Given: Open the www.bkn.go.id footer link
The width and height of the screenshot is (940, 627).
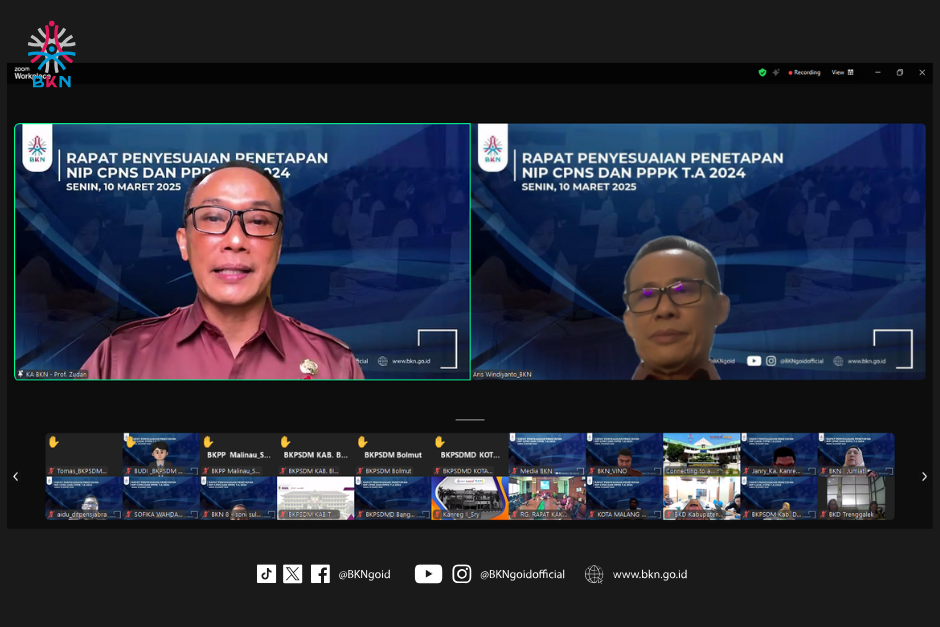Looking at the screenshot, I should click(x=649, y=574).
